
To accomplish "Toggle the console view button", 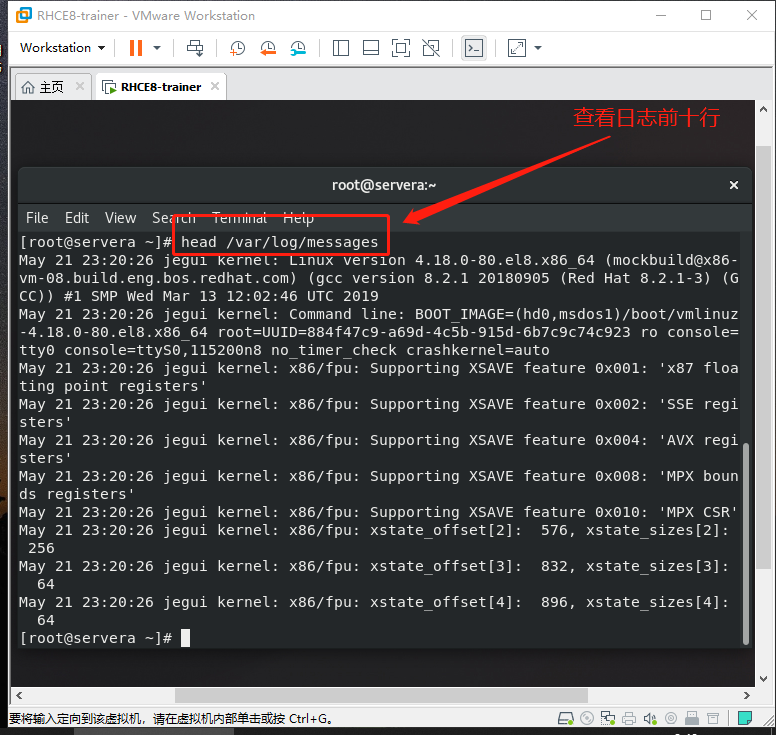I will [474, 48].
